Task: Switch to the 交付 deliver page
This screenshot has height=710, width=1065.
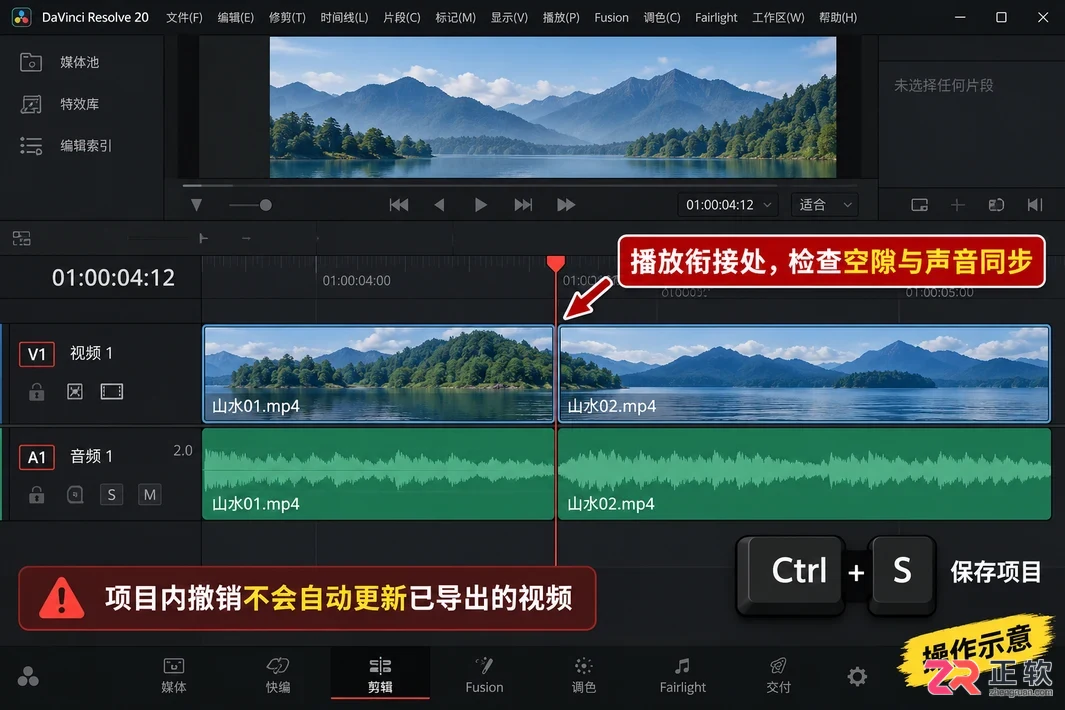Action: [778, 675]
